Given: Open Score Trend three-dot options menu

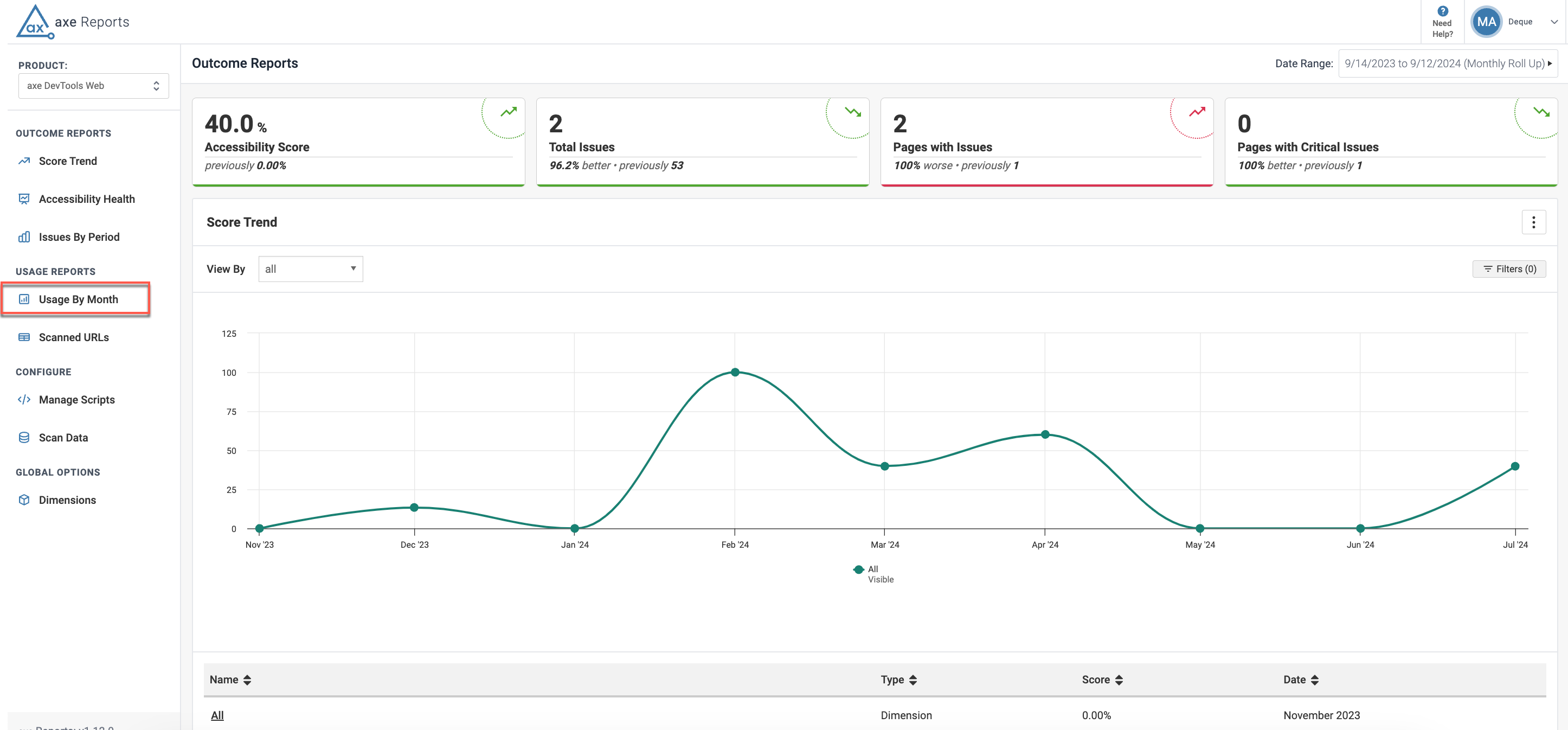Looking at the screenshot, I should 1533,222.
